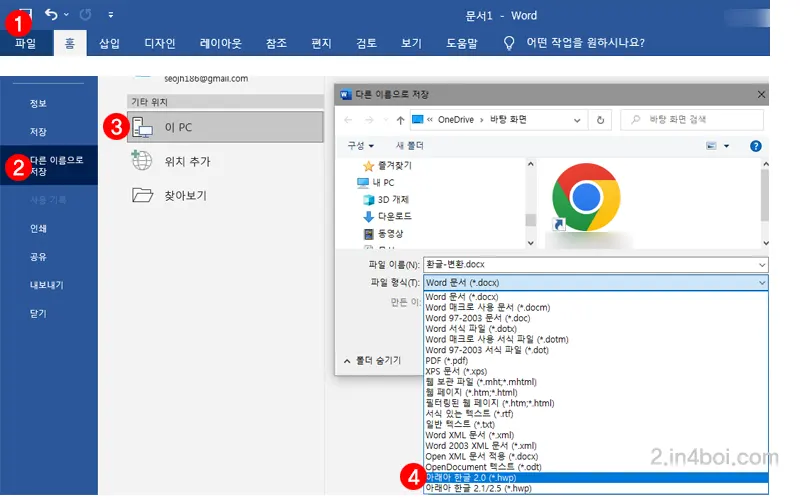Image resolution: width=800 pixels, height=500 pixels.
Task: Click the Undo arrow in title bar
Action: click(51, 14)
